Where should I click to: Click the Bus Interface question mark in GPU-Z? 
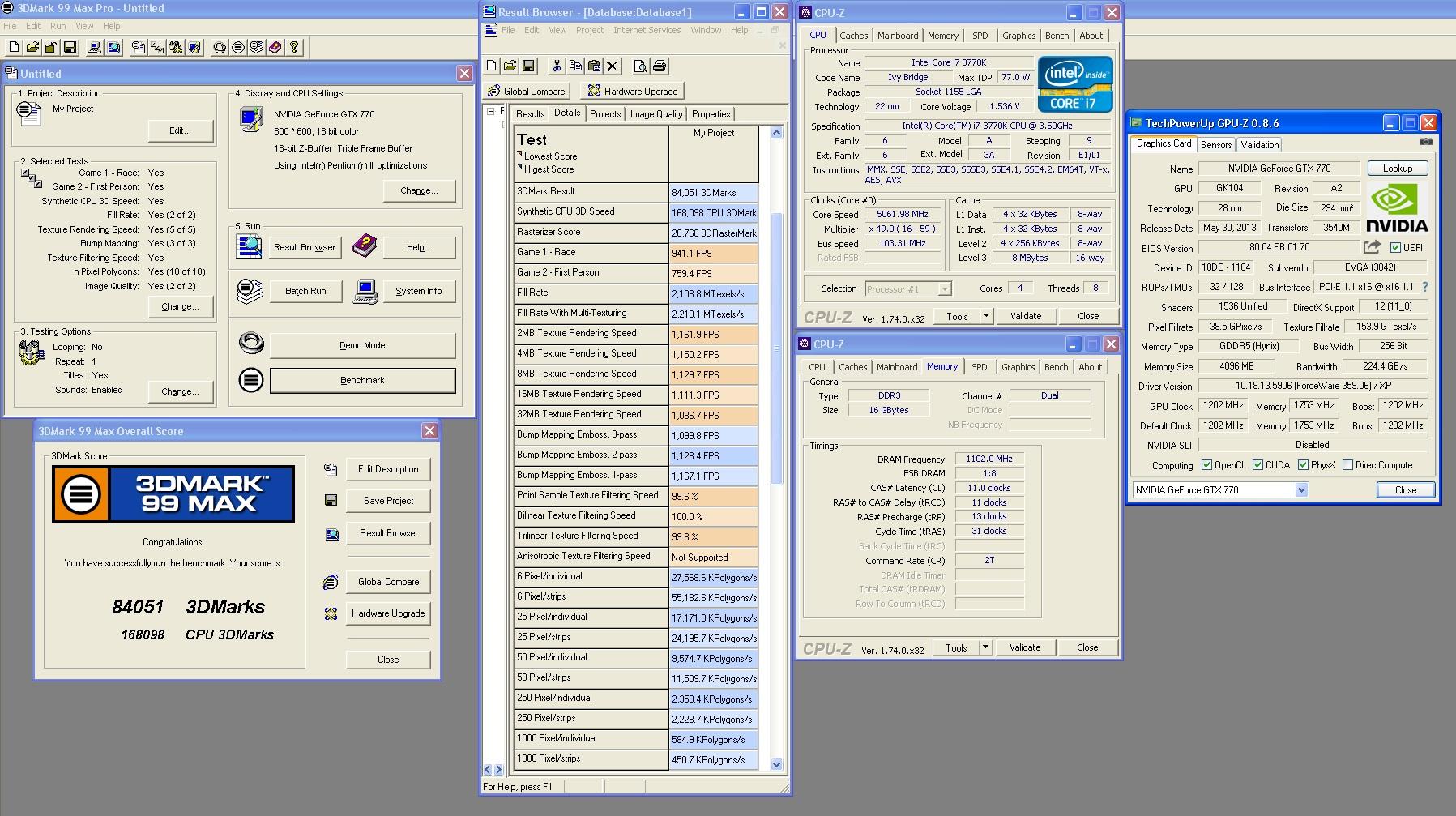[x=1425, y=287]
